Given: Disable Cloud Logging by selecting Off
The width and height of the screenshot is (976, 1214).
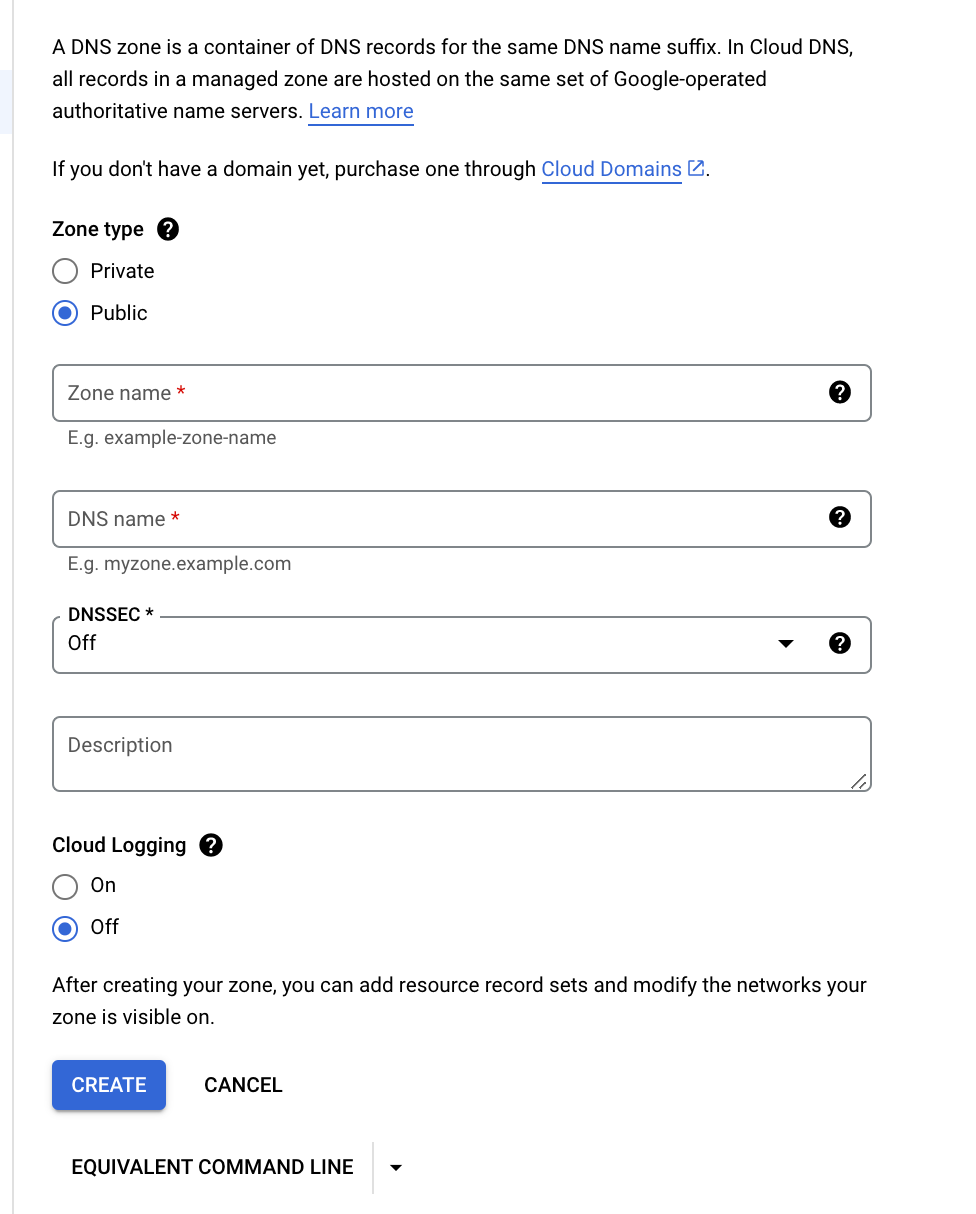Looking at the screenshot, I should tap(64, 929).
